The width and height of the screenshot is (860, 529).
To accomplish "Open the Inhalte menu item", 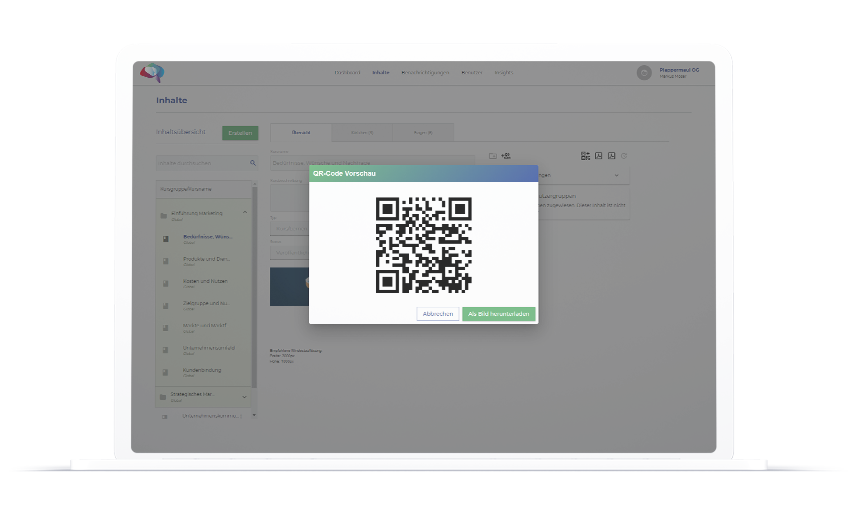I will point(381,72).
